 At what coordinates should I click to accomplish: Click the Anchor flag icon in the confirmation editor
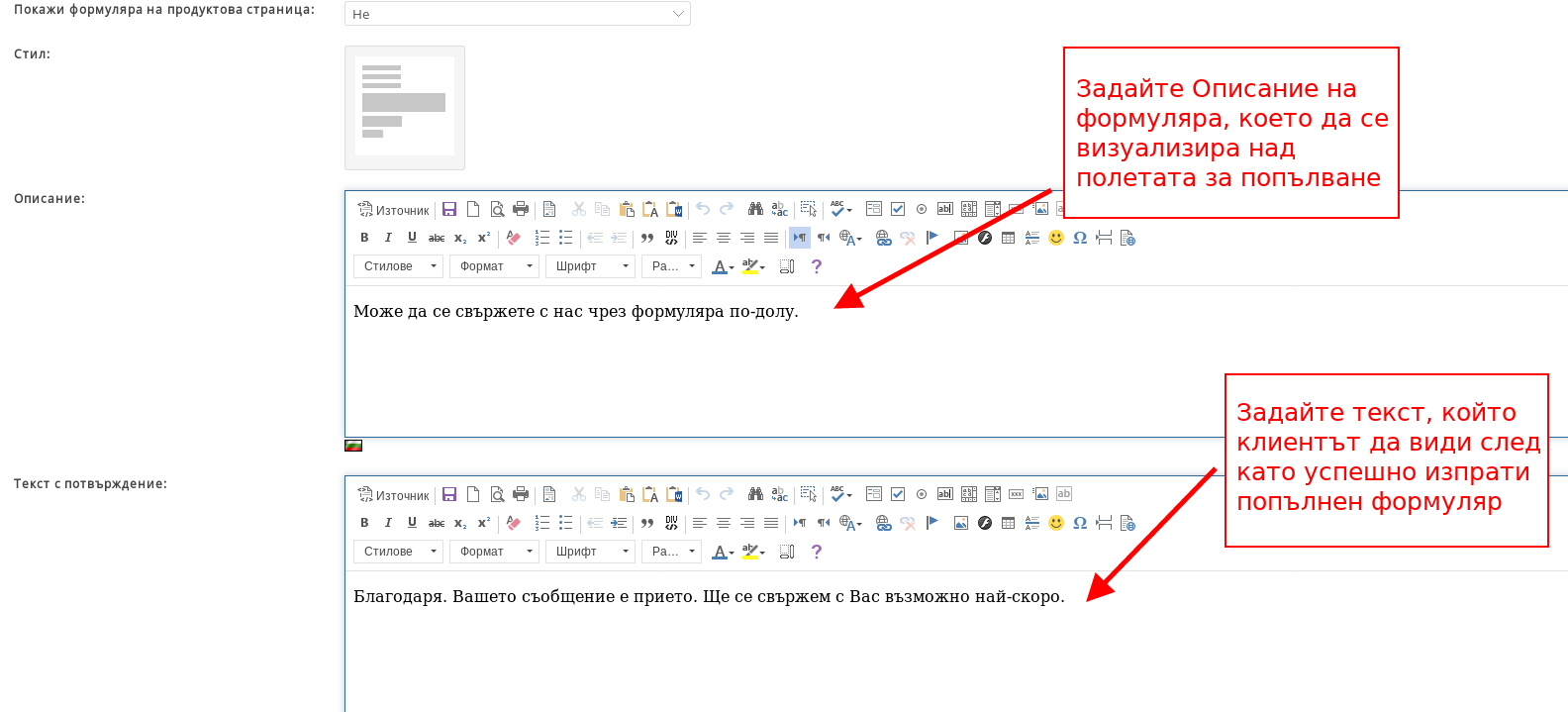point(932,523)
